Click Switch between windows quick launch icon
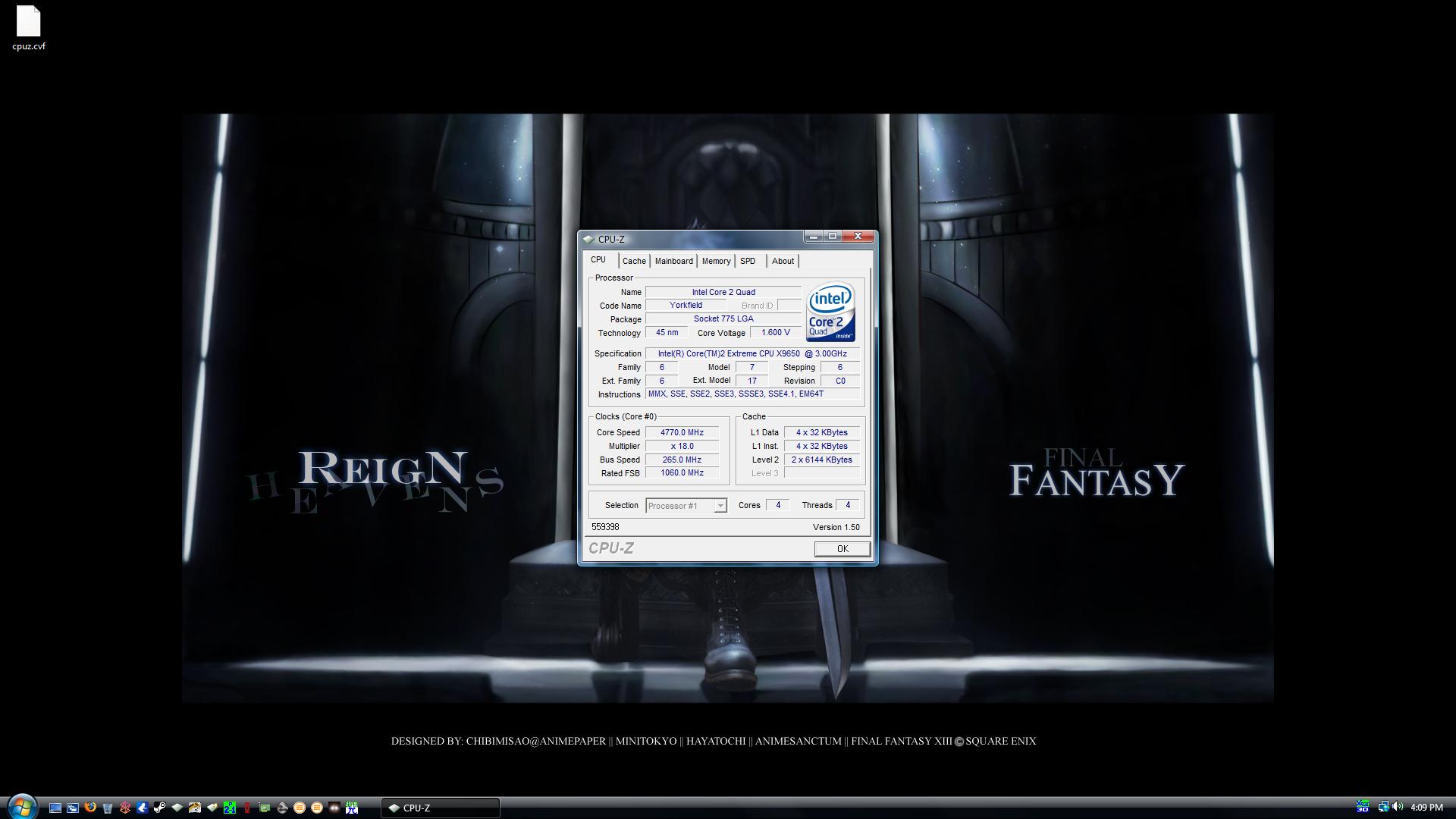The image size is (1456, 819). pos(73,808)
